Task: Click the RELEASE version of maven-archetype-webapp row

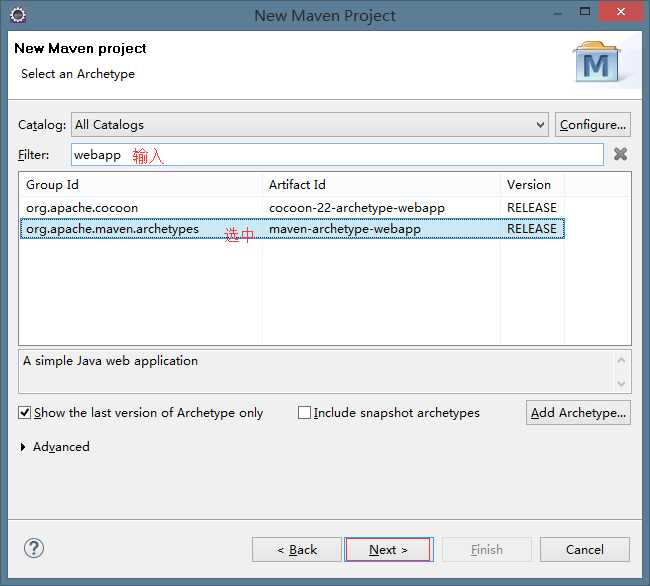Action: pyautogui.click(x=532, y=229)
